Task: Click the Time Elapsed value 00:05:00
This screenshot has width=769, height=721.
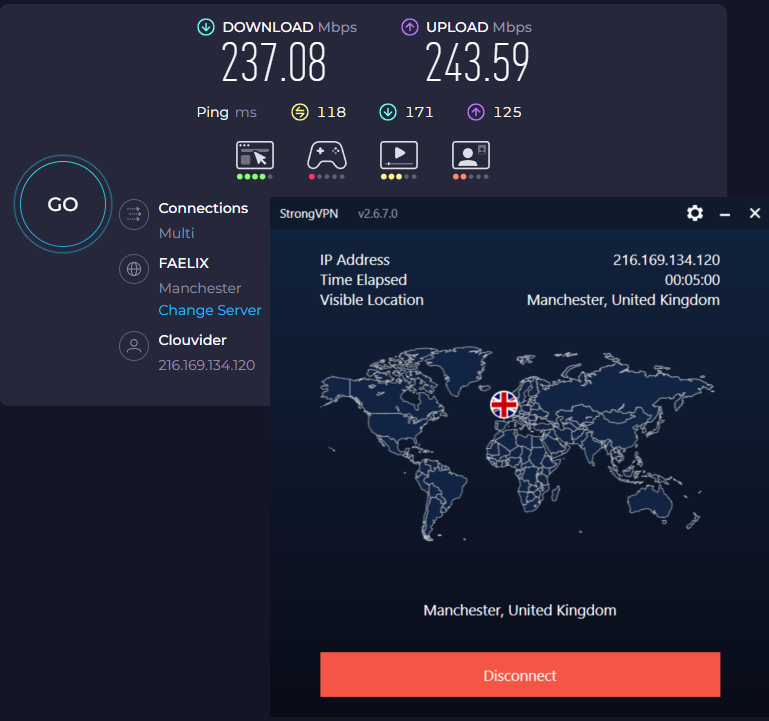Action: (692, 280)
